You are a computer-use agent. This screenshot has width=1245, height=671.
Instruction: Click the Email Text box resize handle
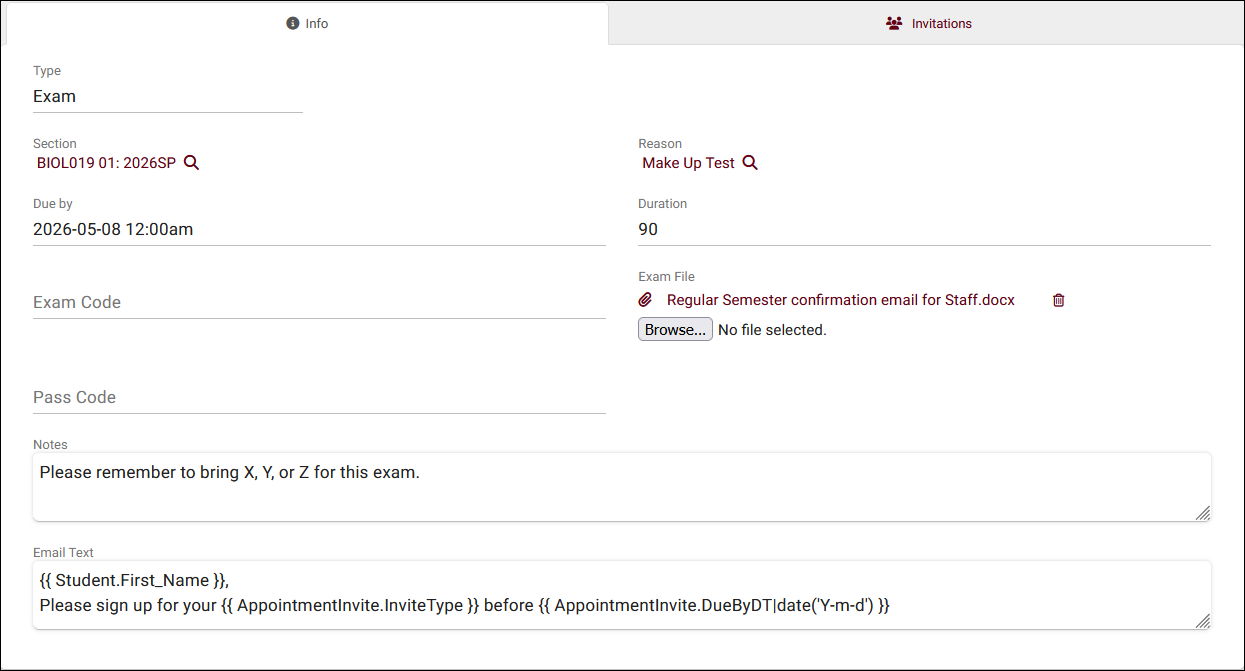coord(1203,621)
